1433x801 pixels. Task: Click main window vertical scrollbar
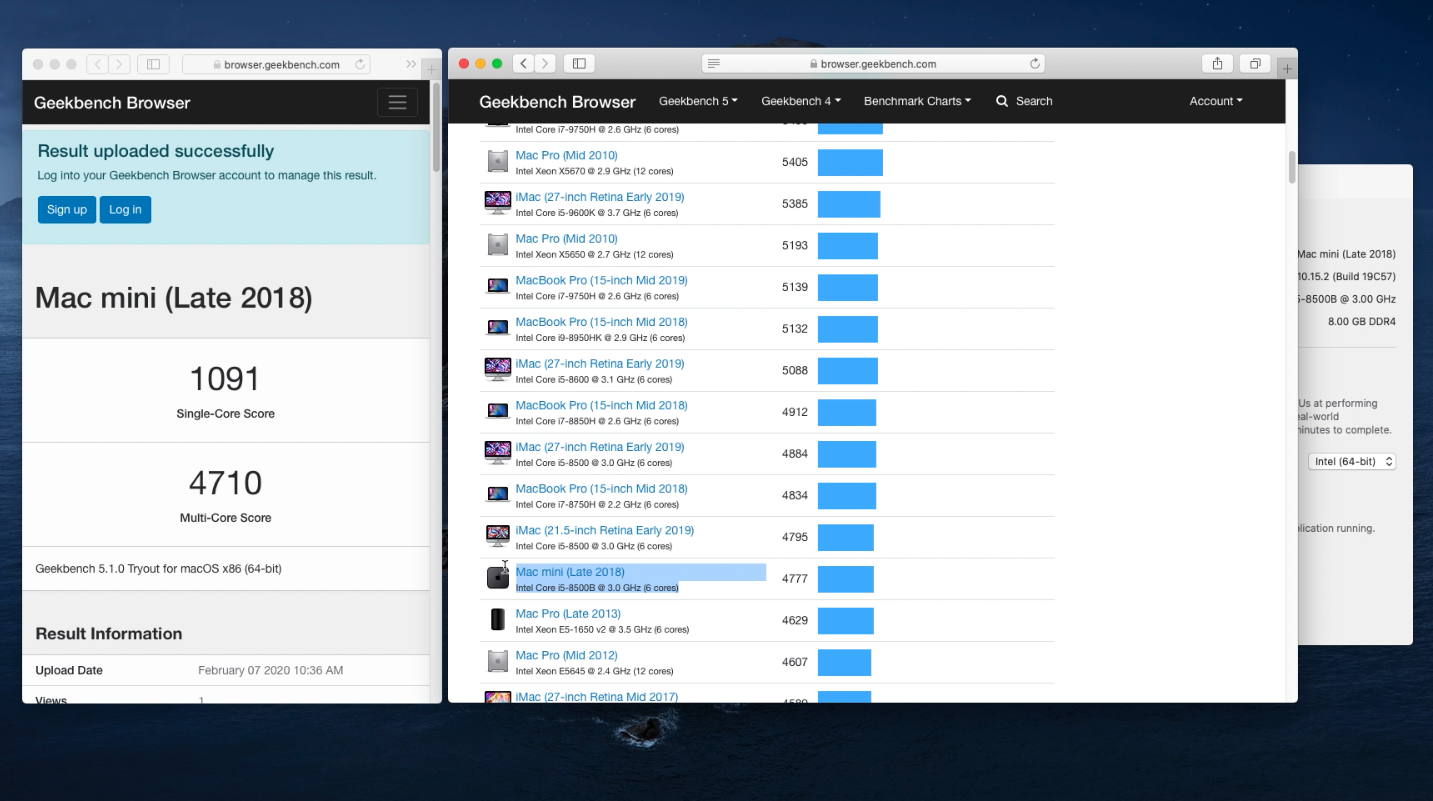coord(1292,167)
